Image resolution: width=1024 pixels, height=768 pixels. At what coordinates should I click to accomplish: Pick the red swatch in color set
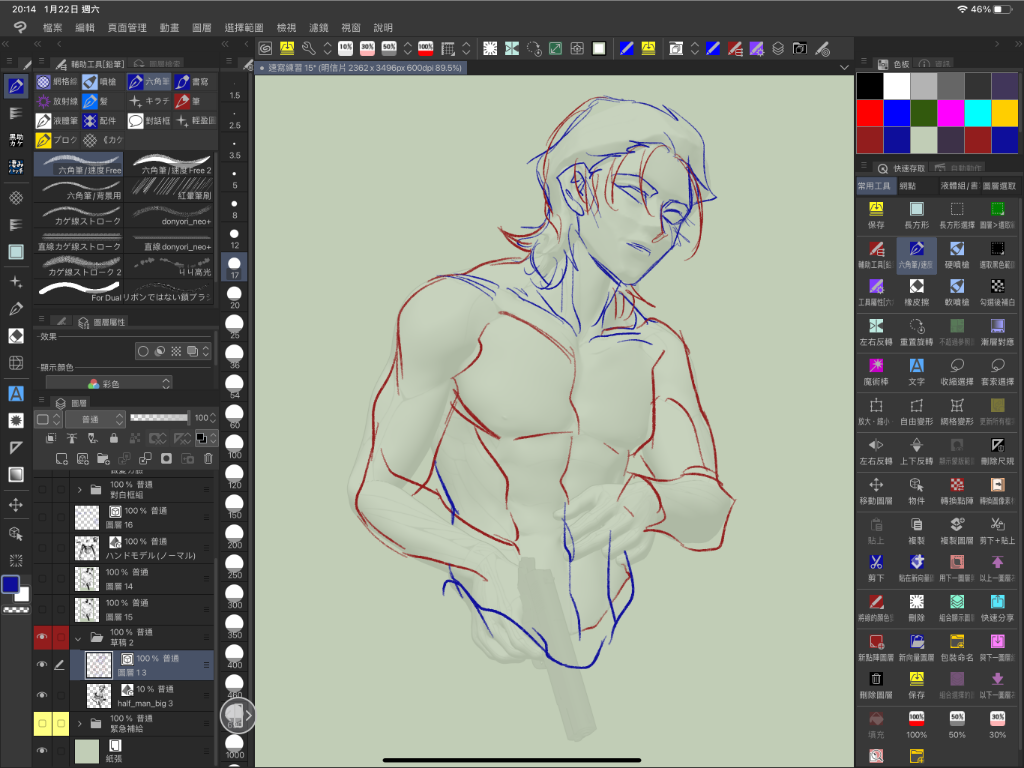point(870,113)
